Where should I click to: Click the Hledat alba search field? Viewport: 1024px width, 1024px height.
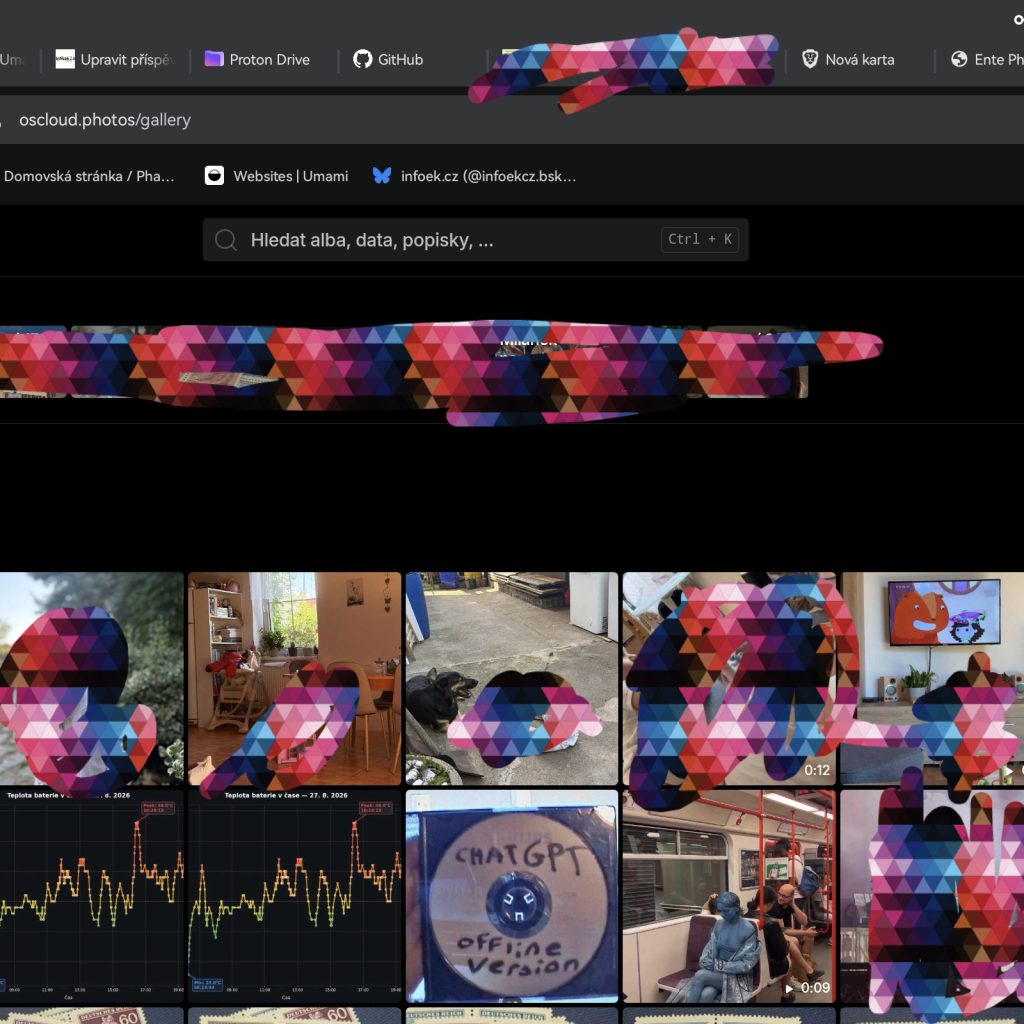point(475,240)
